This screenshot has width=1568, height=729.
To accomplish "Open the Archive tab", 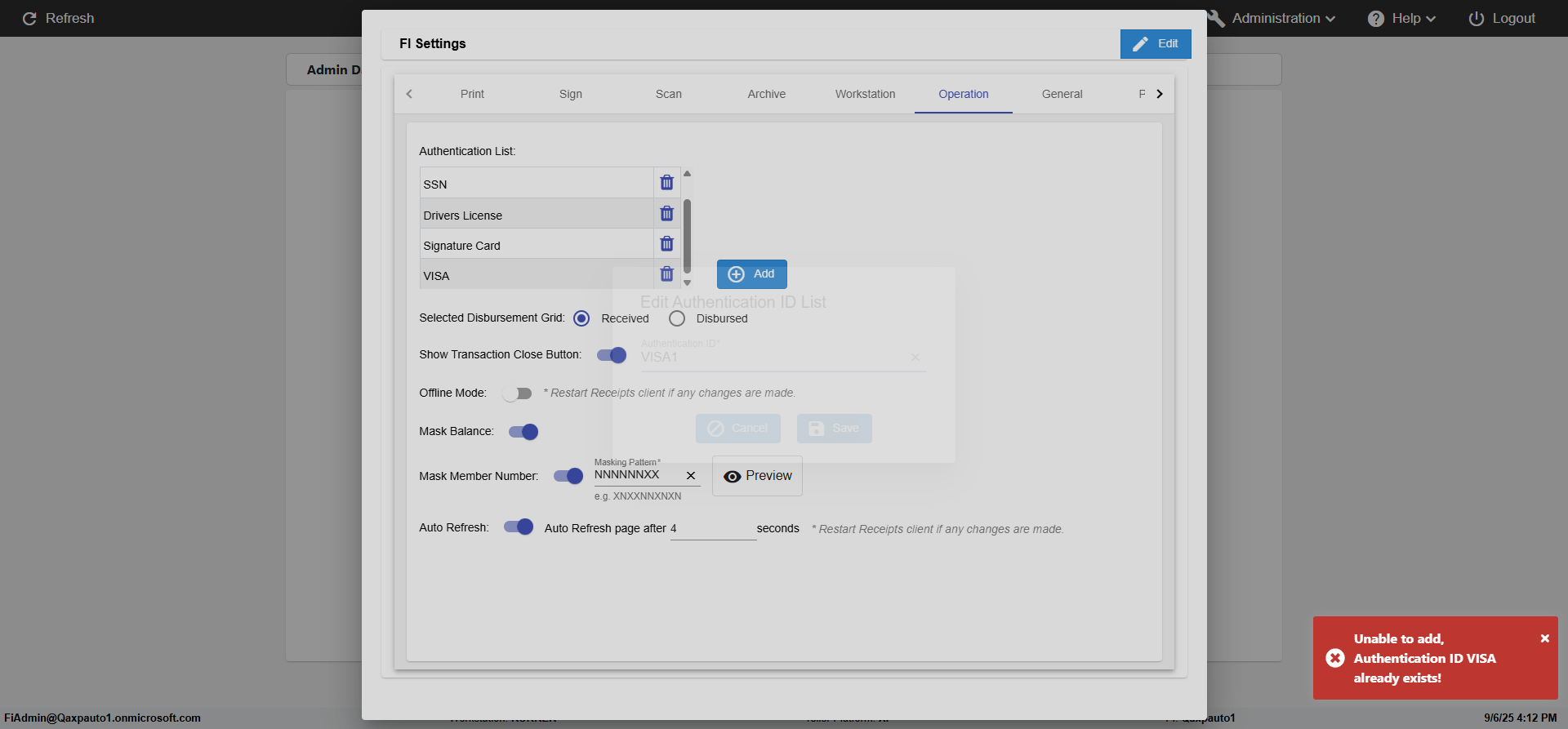I will [x=766, y=94].
